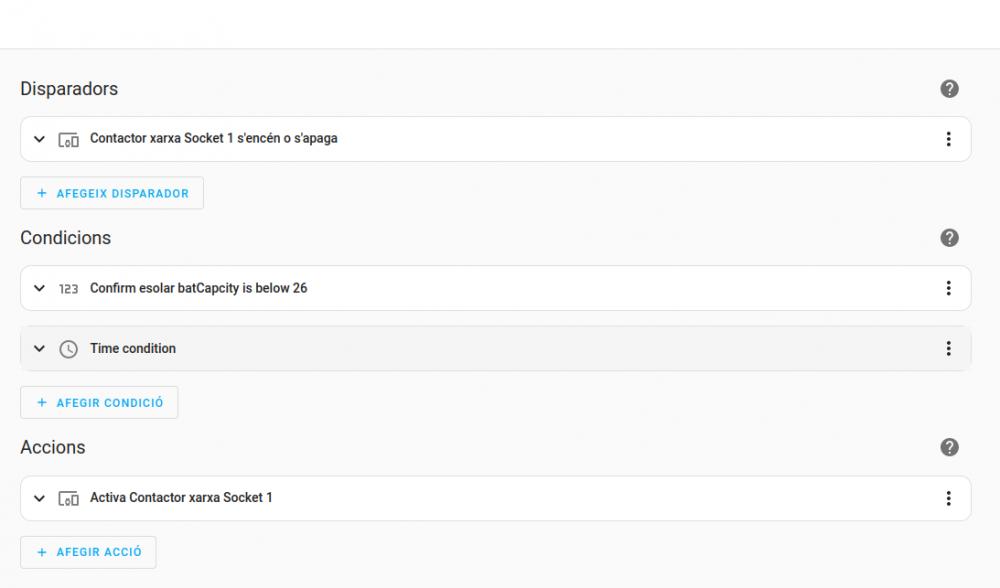This screenshot has height=588, width=1000.
Task: Open three-dot menu for Activa Contactor action
Action: pyautogui.click(x=948, y=498)
